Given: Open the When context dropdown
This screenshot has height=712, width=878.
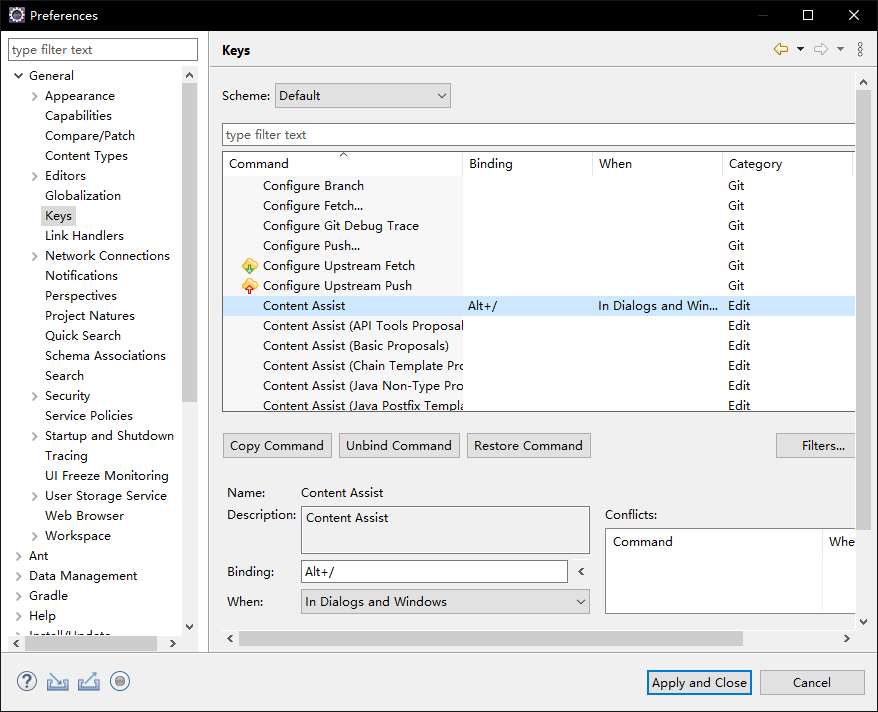Looking at the screenshot, I should point(445,602).
